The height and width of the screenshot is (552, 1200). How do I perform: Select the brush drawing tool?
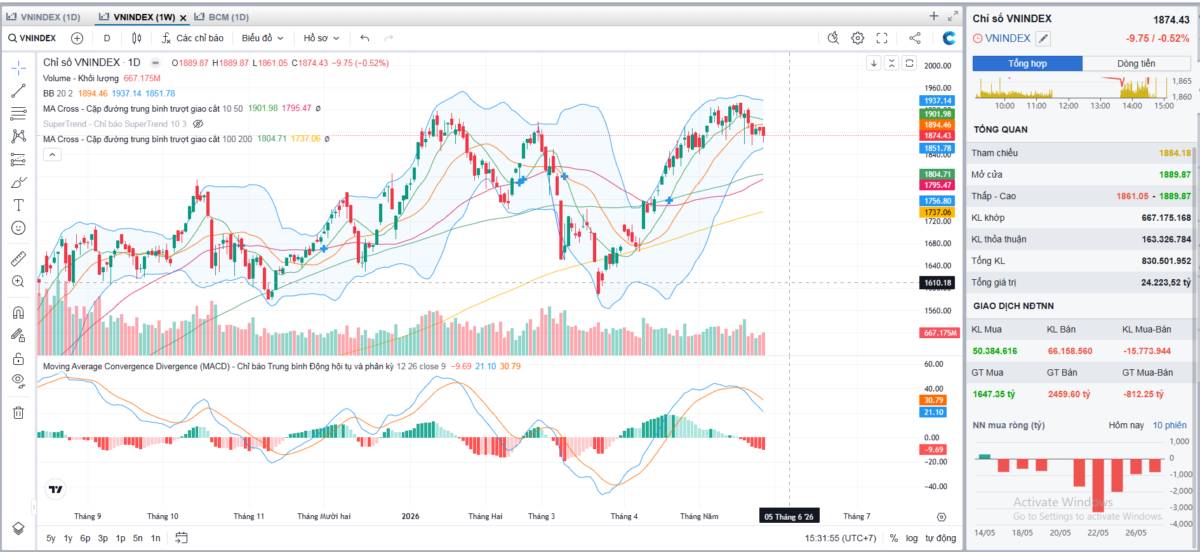coord(18,182)
